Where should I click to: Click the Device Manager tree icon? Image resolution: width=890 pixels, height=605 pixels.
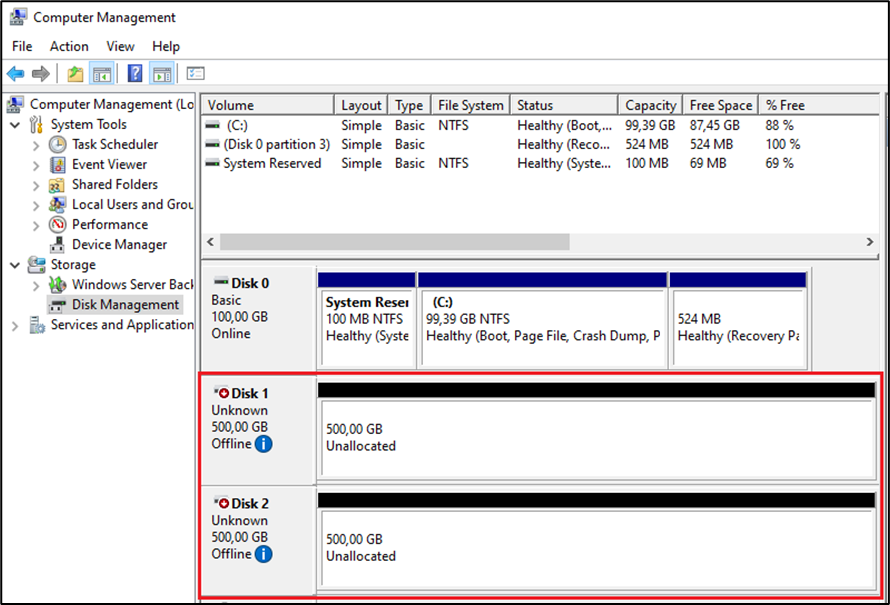coord(58,245)
